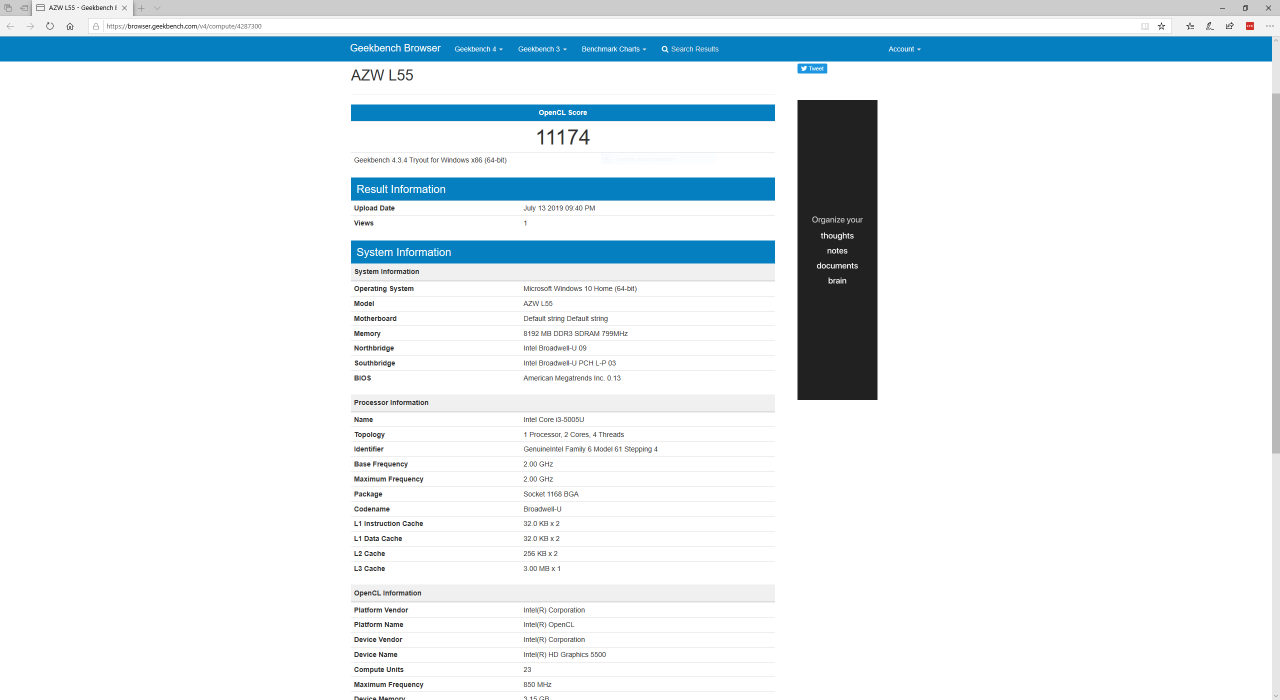Click the browser Back arrow
Image resolution: width=1280 pixels, height=700 pixels.
(x=10, y=26)
